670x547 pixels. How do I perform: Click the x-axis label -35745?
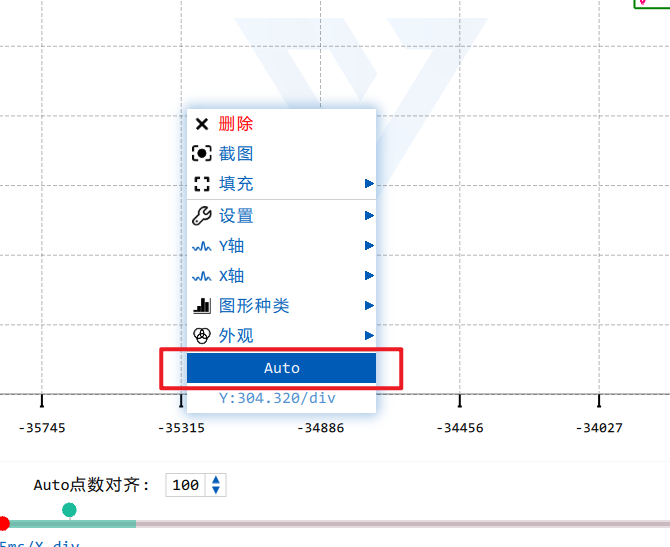coord(42,428)
